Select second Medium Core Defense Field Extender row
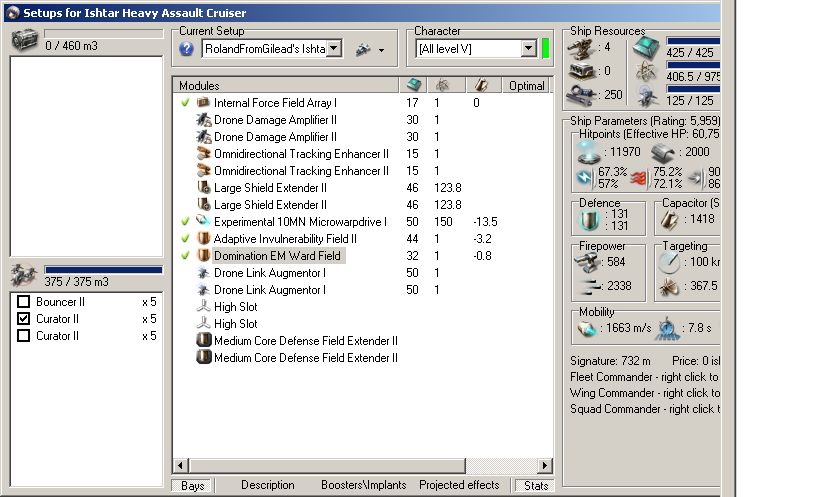The width and height of the screenshot is (816, 497). tap(363, 358)
